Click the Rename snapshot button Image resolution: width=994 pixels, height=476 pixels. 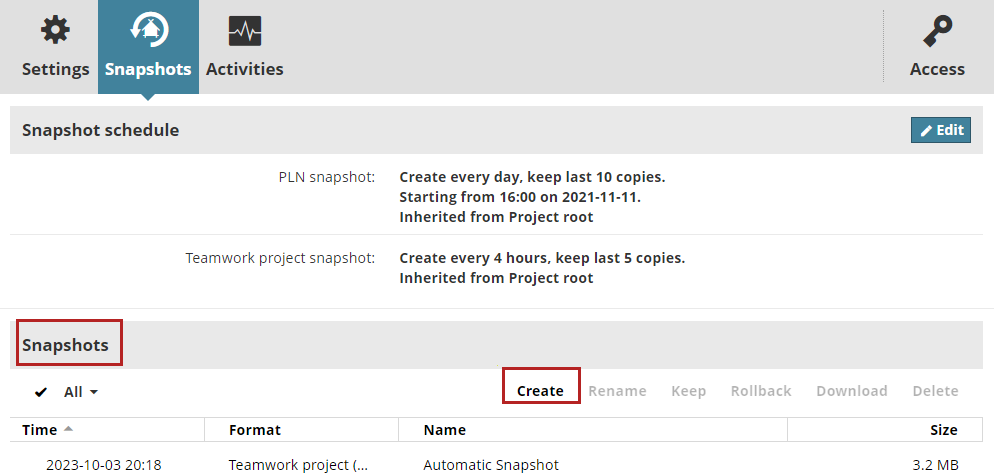tap(617, 391)
